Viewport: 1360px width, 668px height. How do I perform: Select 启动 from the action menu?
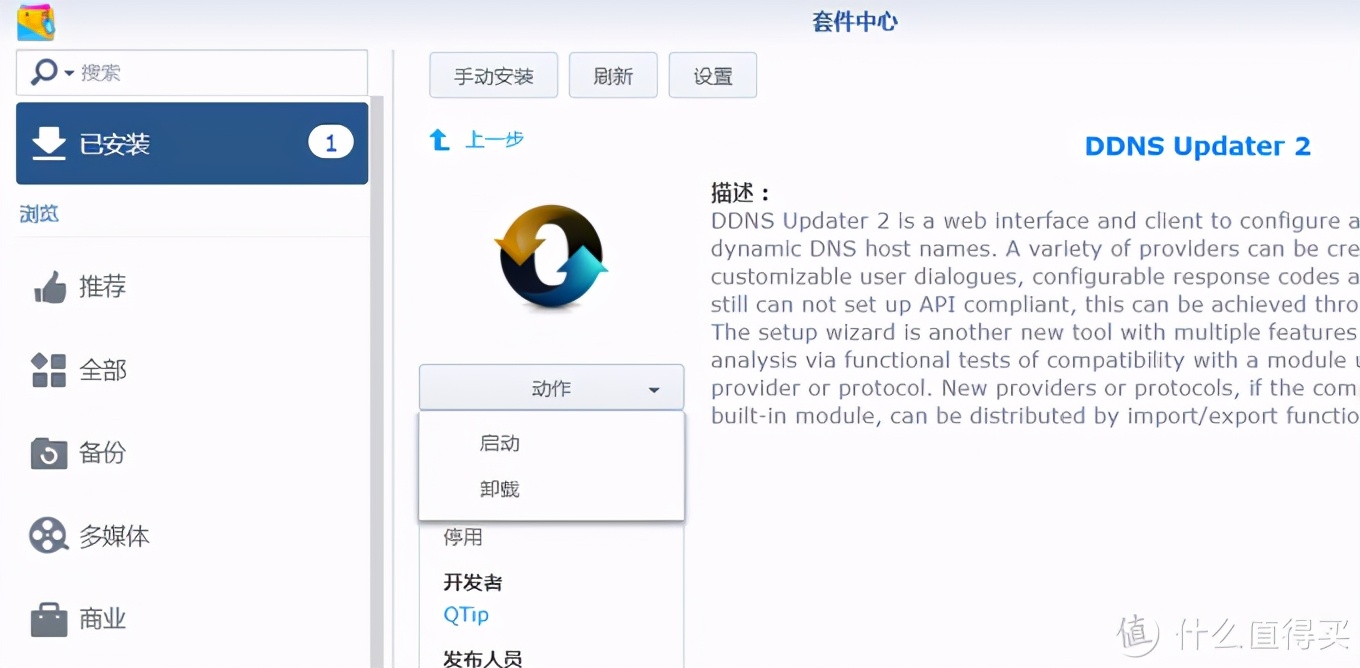(x=499, y=443)
